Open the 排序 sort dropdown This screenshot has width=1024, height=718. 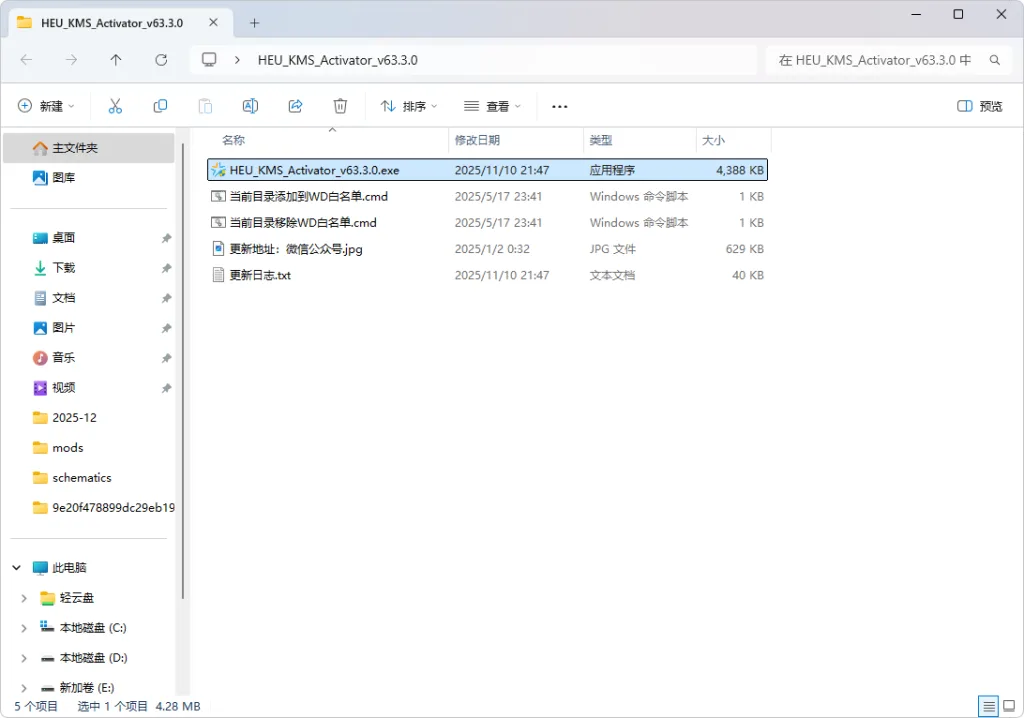[409, 106]
